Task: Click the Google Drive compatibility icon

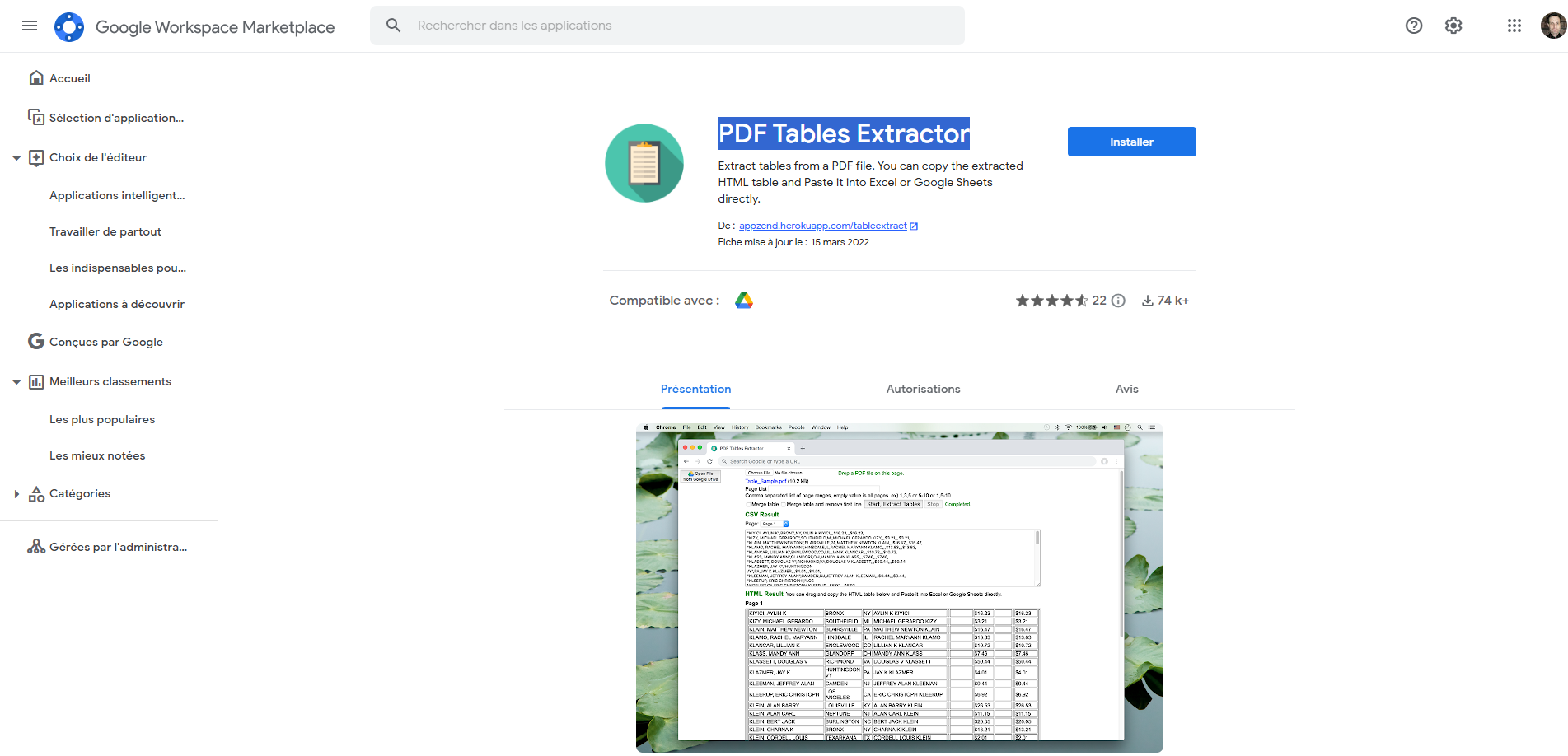Action: click(744, 301)
